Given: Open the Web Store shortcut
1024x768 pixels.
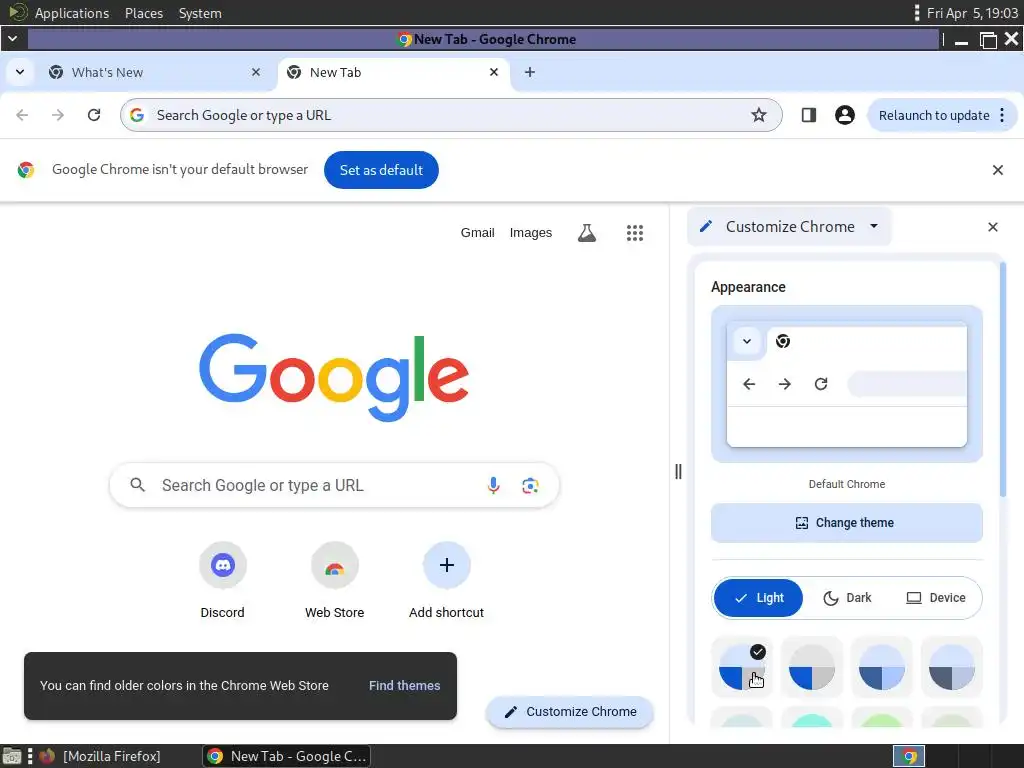Looking at the screenshot, I should [334, 566].
